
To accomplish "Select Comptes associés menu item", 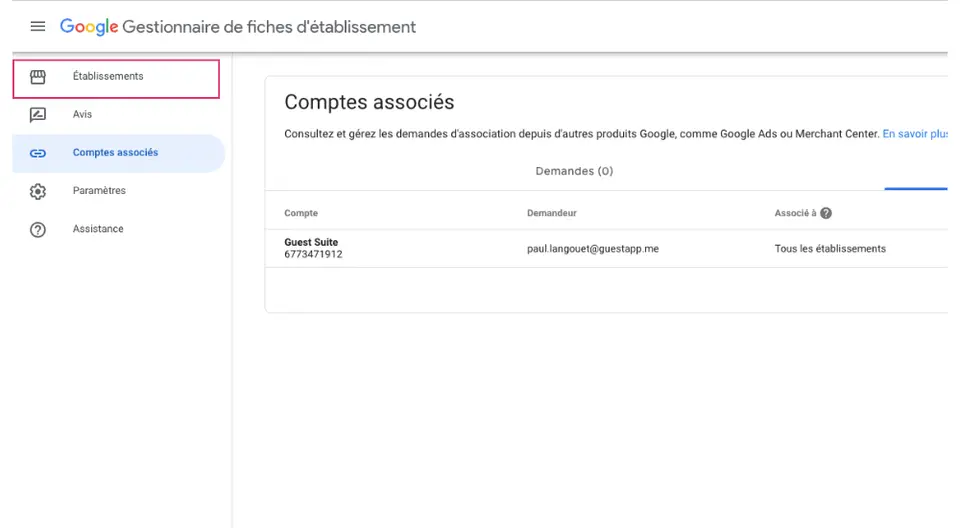I will coord(119,153).
